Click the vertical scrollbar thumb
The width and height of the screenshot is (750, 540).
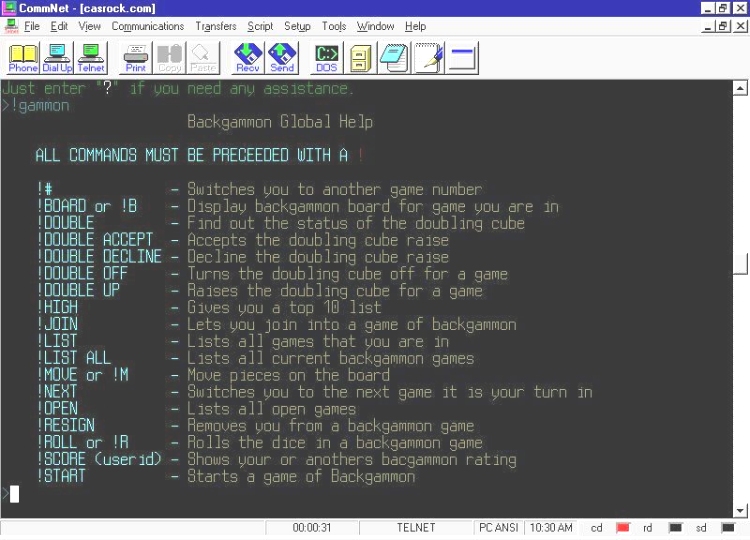pos(740,264)
